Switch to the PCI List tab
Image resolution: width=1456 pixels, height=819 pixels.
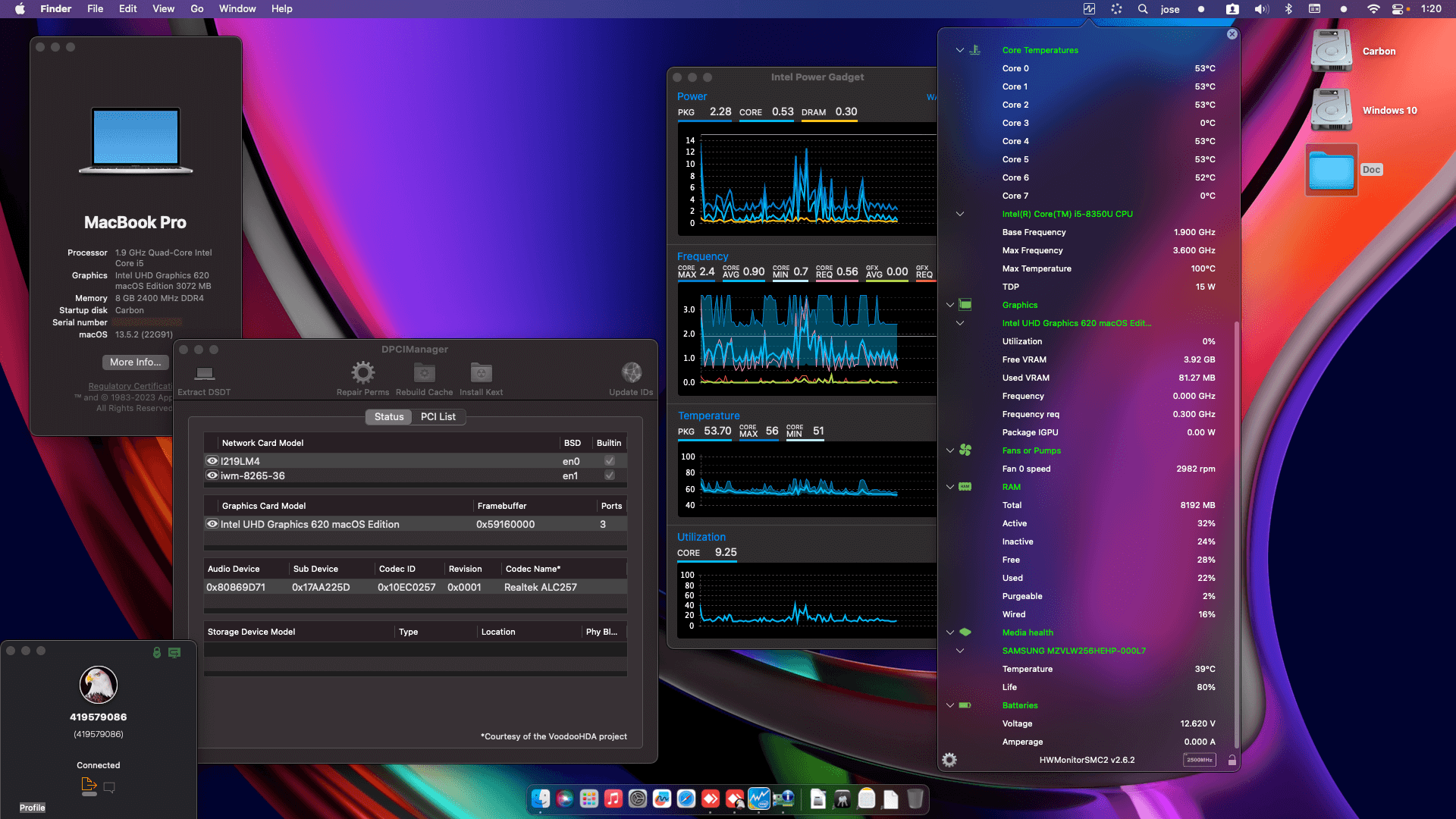tap(438, 417)
